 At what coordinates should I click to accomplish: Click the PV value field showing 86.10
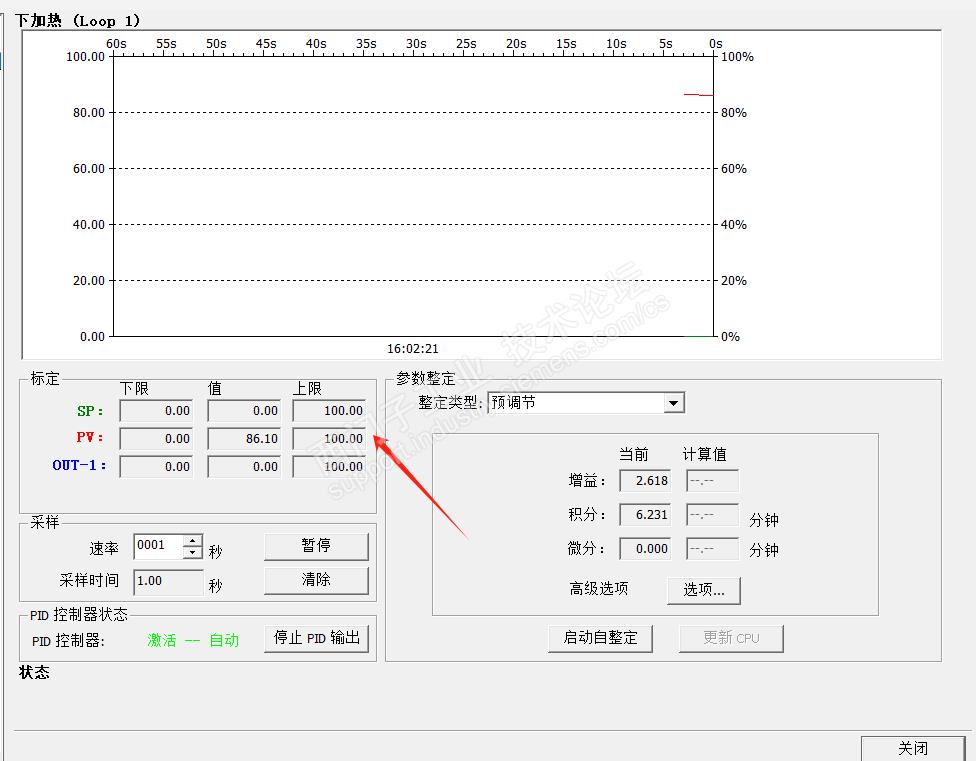pyautogui.click(x=244, y=439)
